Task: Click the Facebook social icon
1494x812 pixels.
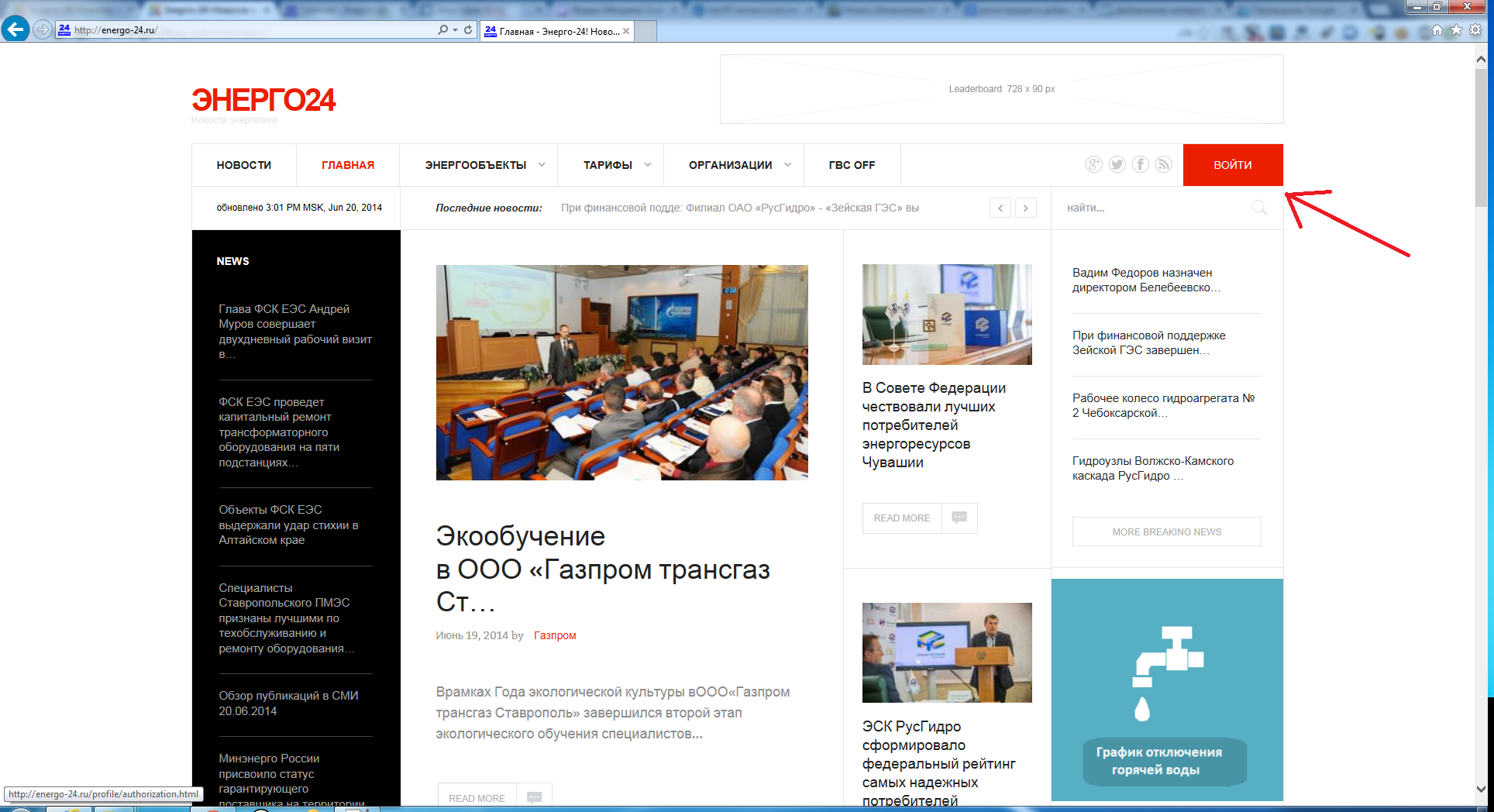Action: 1140,164
